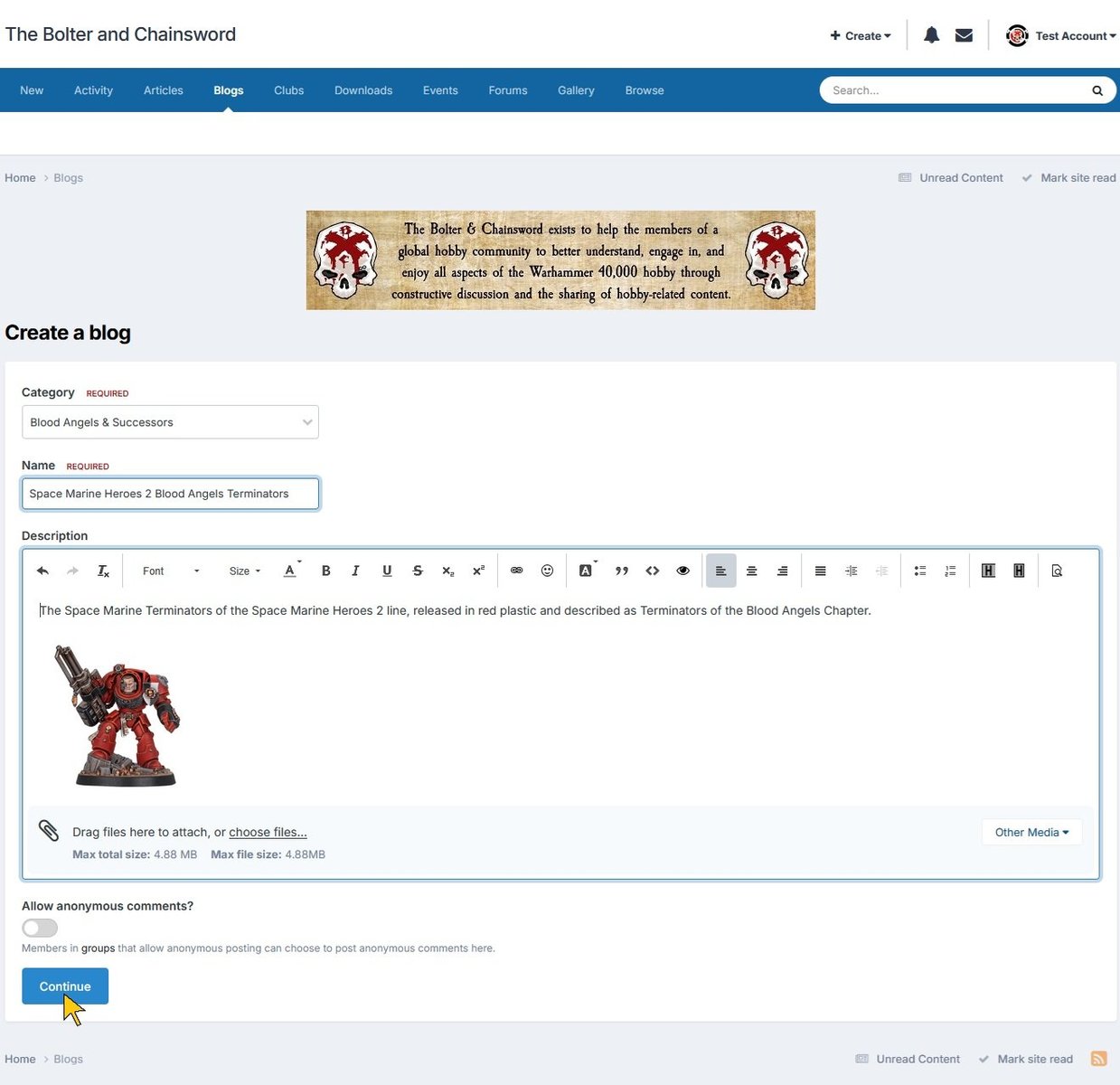This screenshot has height=1085, width=1120.
Task: Toggle subscript formatting
Action: (448, 571)
